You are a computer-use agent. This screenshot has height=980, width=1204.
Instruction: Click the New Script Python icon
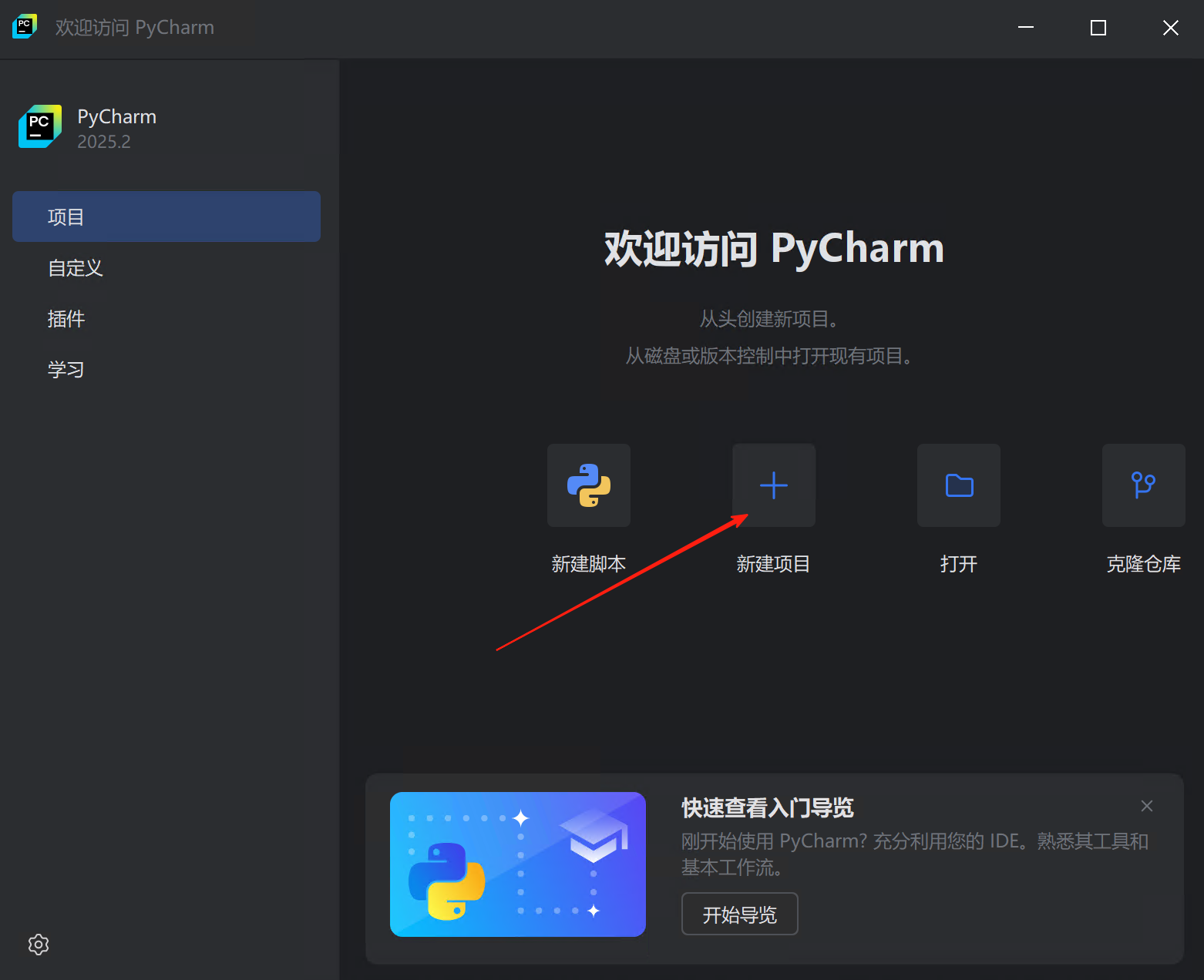pyautogui.click(x=588, y=485)
